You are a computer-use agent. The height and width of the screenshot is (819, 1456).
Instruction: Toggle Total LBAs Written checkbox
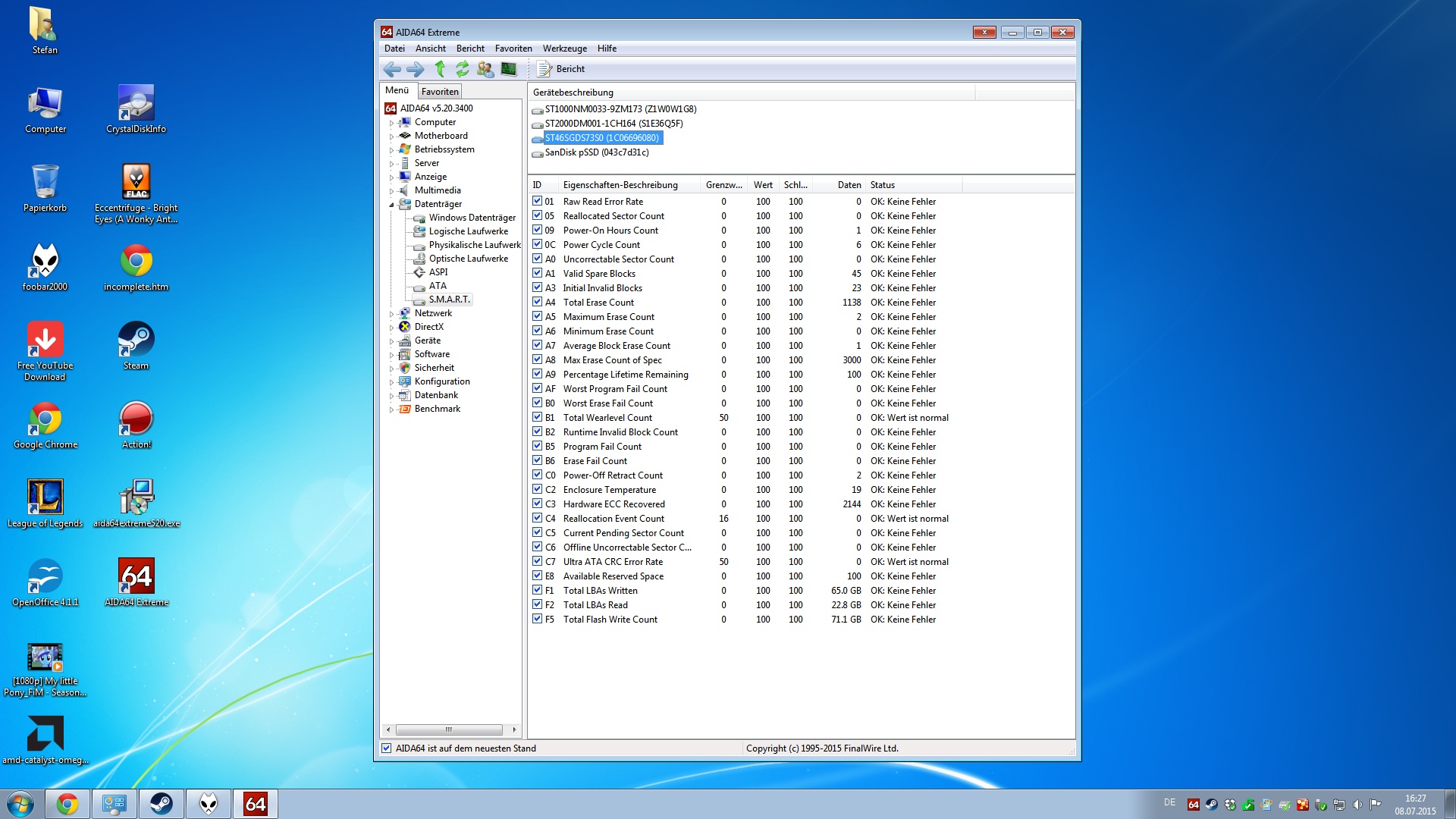[537, 590]
